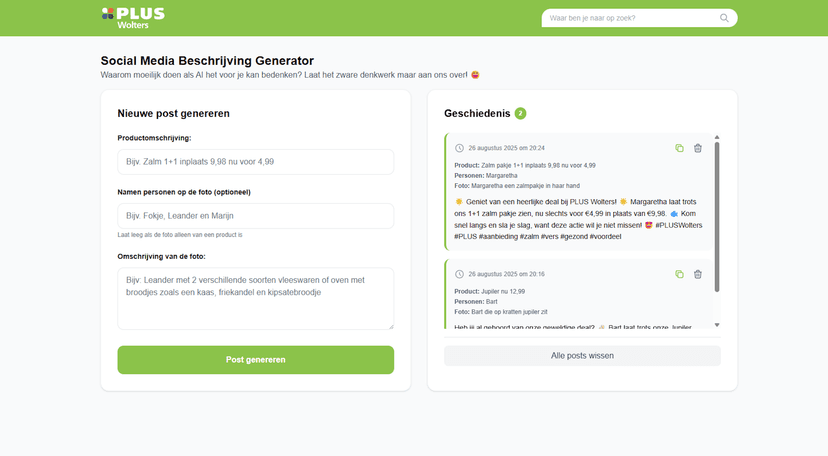Focus the Productomschrijving input field
828x456 pixels.
(x=256, y=162)
